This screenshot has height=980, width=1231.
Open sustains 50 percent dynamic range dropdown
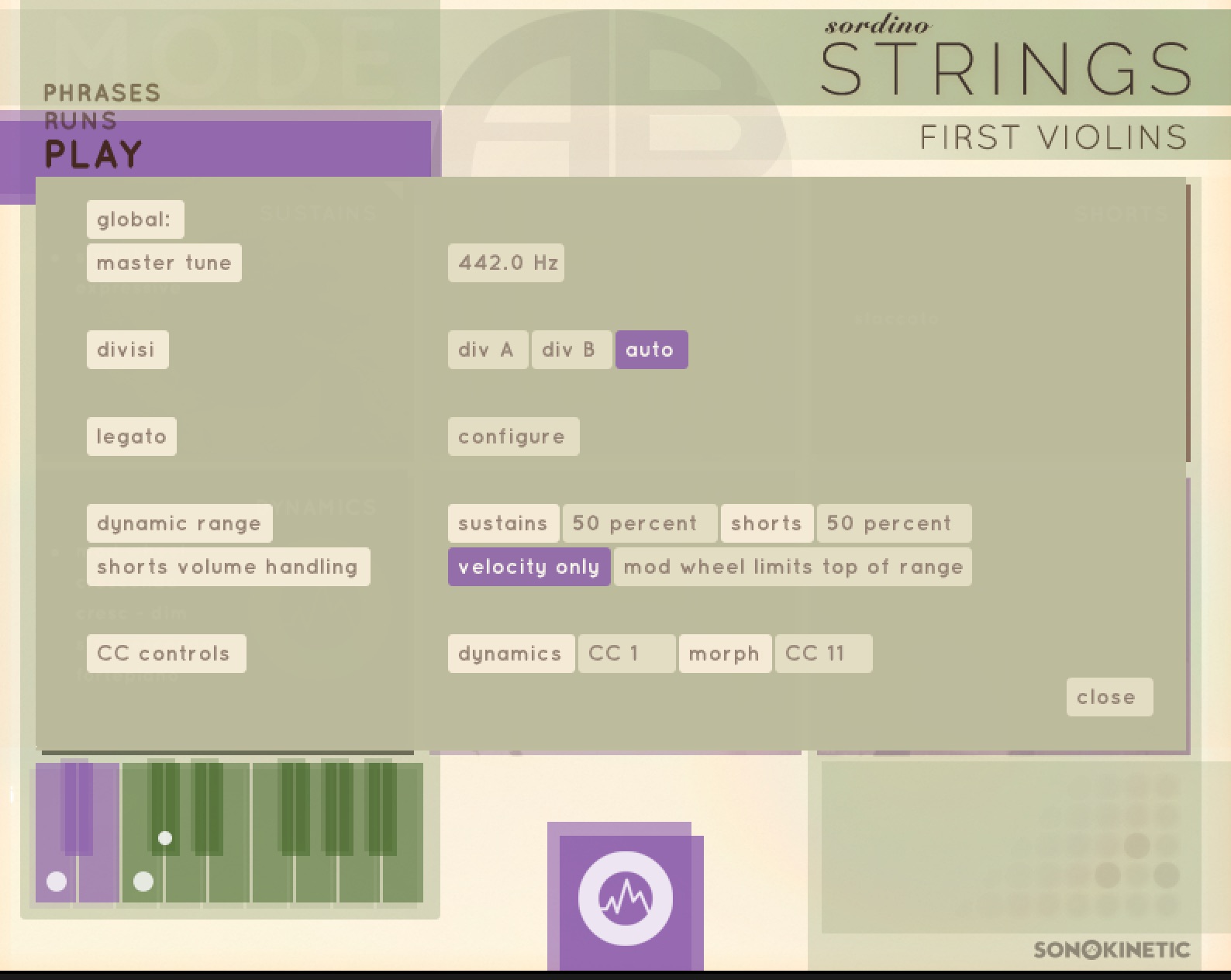(639, 523)
